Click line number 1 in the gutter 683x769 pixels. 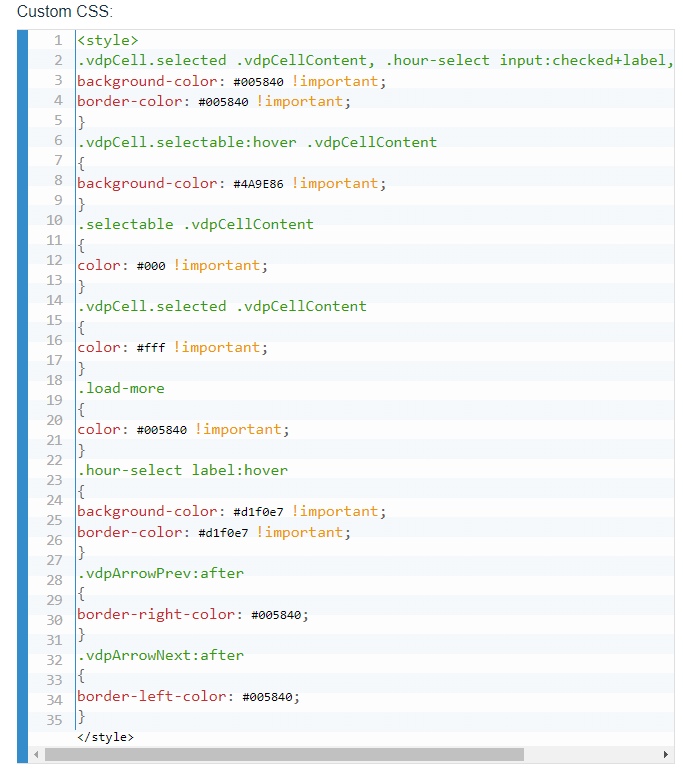(x=58, y=40)
